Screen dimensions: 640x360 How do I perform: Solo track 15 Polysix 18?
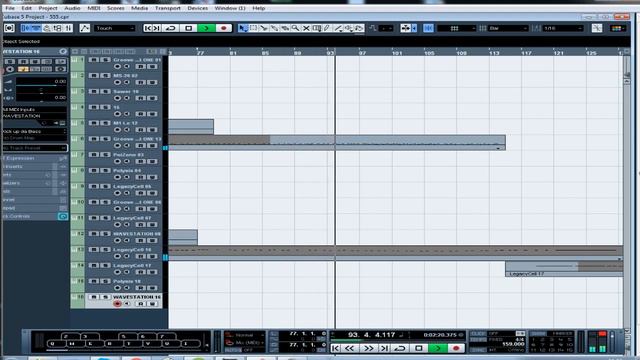(x=105, y=281)
